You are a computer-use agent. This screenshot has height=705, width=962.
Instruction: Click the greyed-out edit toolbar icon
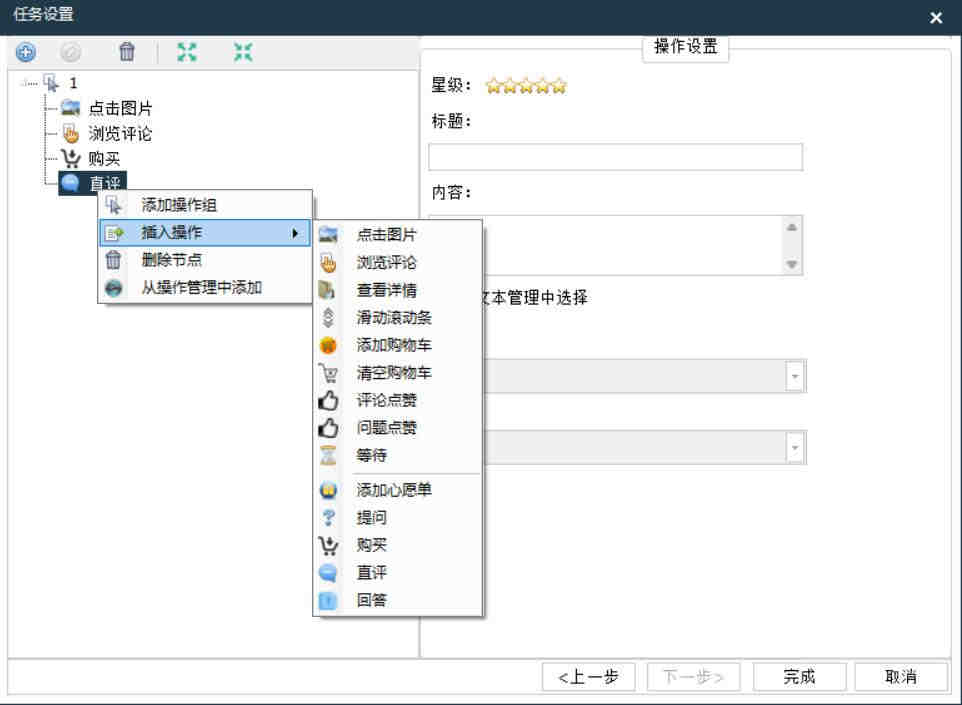(x=70, y=52)
